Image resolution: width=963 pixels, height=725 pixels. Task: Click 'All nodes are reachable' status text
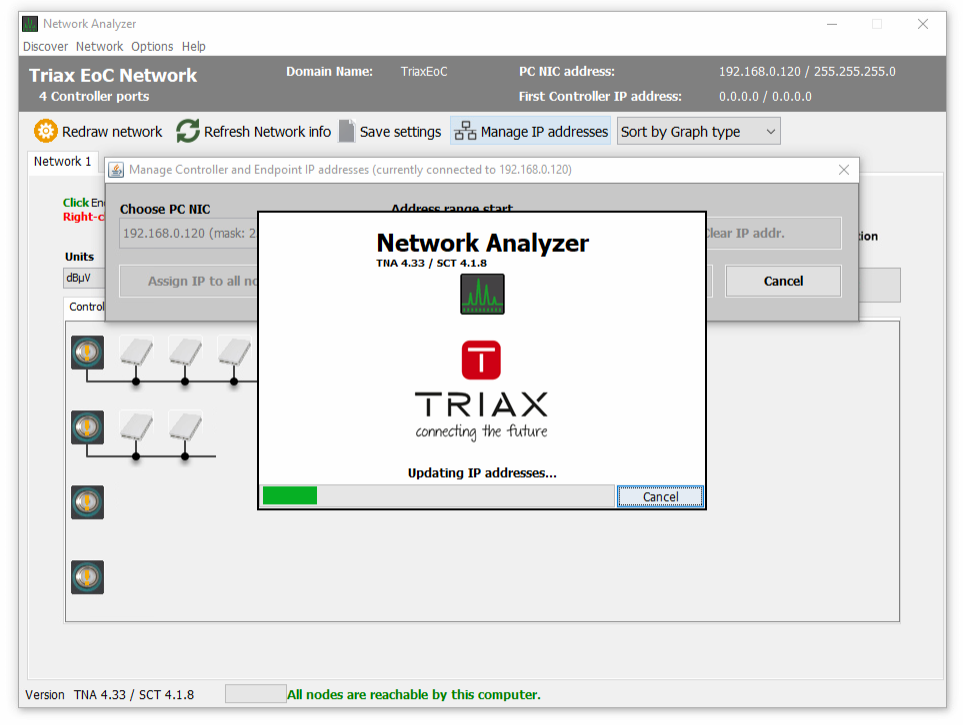tap(414, 695)
